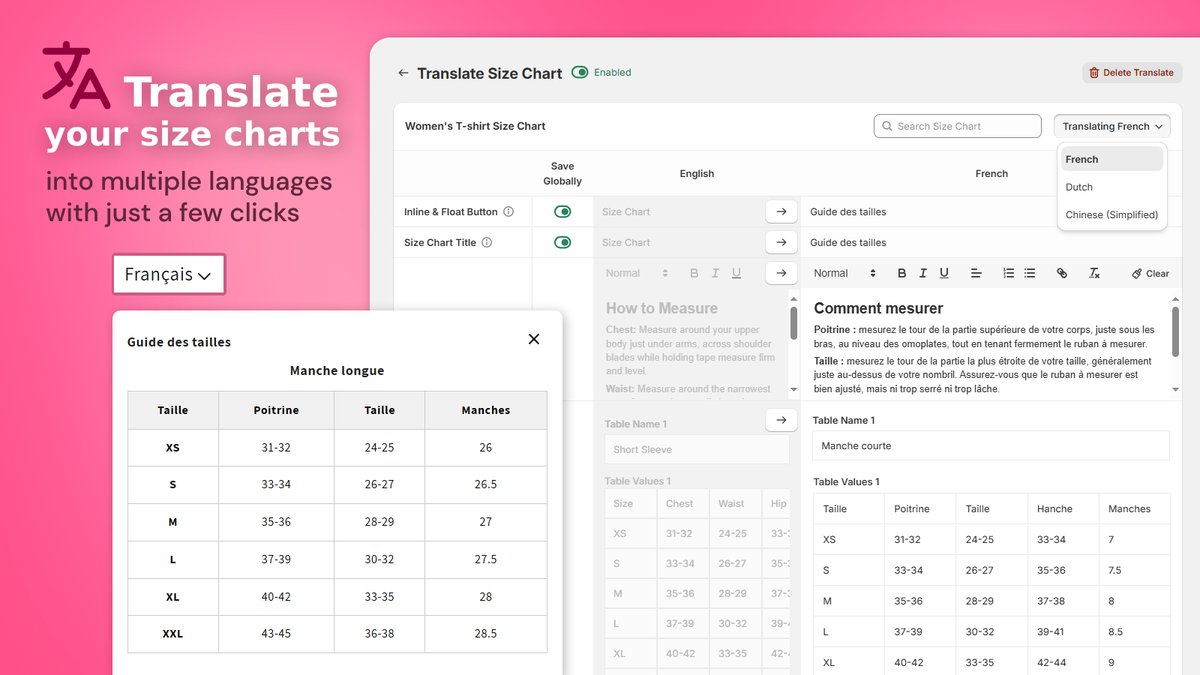This screenshot has height=675, width=1200.
Task: Open the Translating French dropdown
Action: click(x=1111, y=126)
